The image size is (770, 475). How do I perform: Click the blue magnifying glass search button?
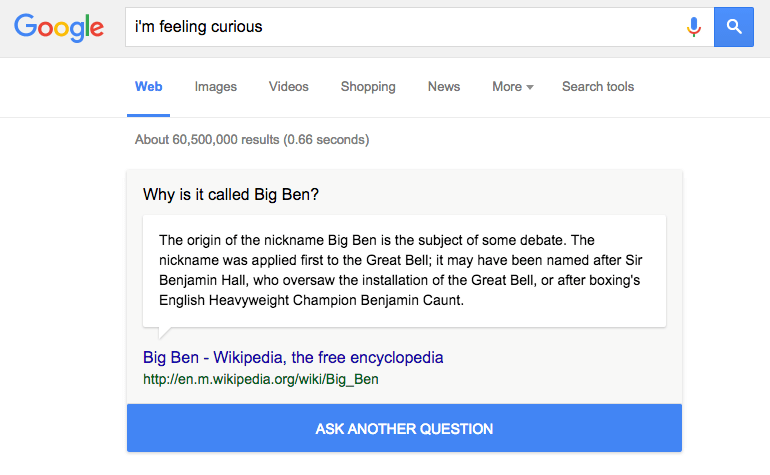tap(734, 27)
